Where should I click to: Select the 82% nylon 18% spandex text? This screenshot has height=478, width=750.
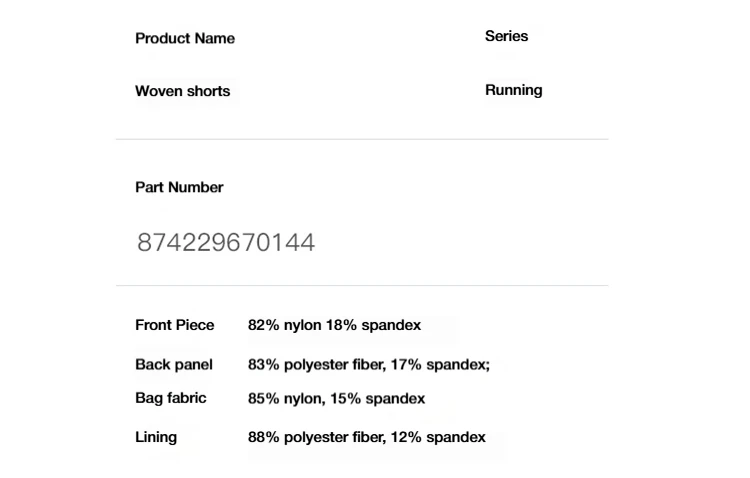tap(334, 325)
